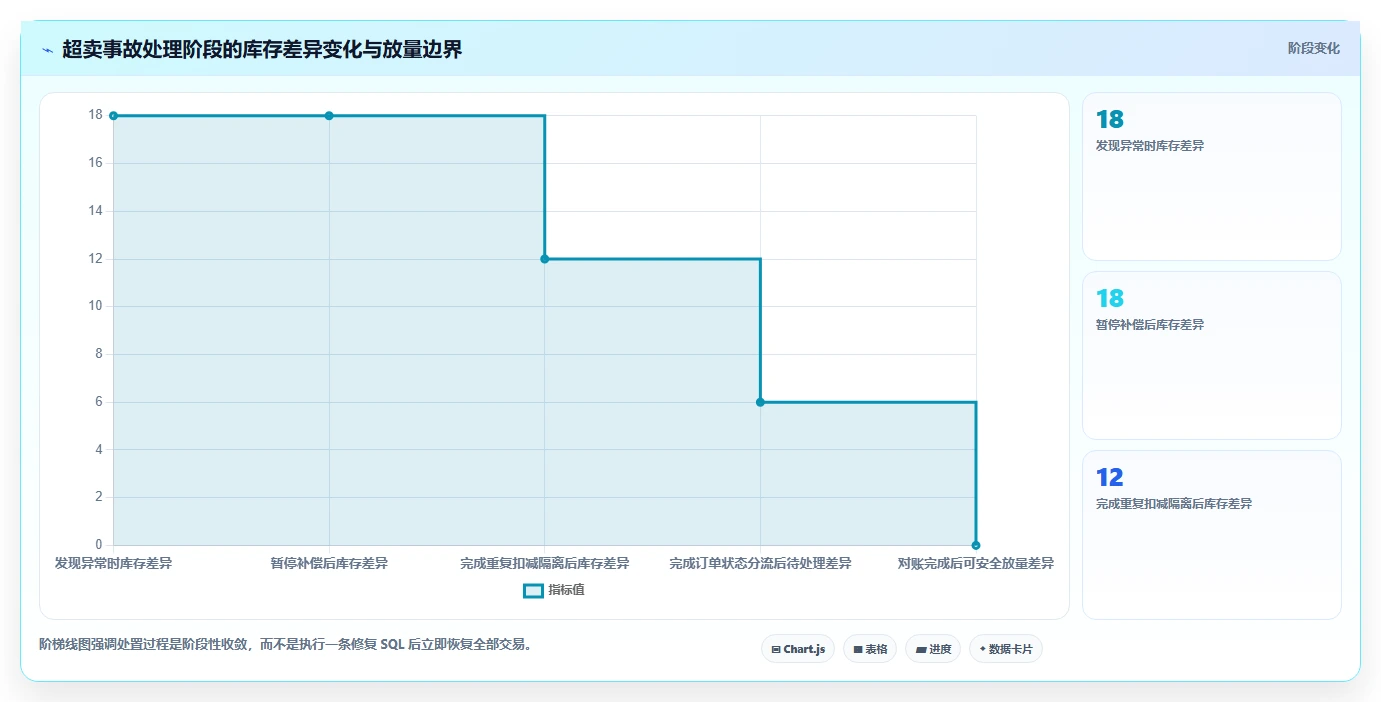Click the chart title 超卖事故处理阶段的库存差异变化与放量边界
Screen dimensions: 1381x702
[262, 49]
